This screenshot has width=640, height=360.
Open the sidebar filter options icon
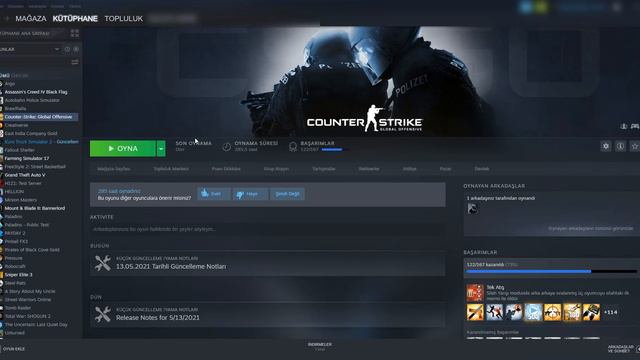point(75,62)
